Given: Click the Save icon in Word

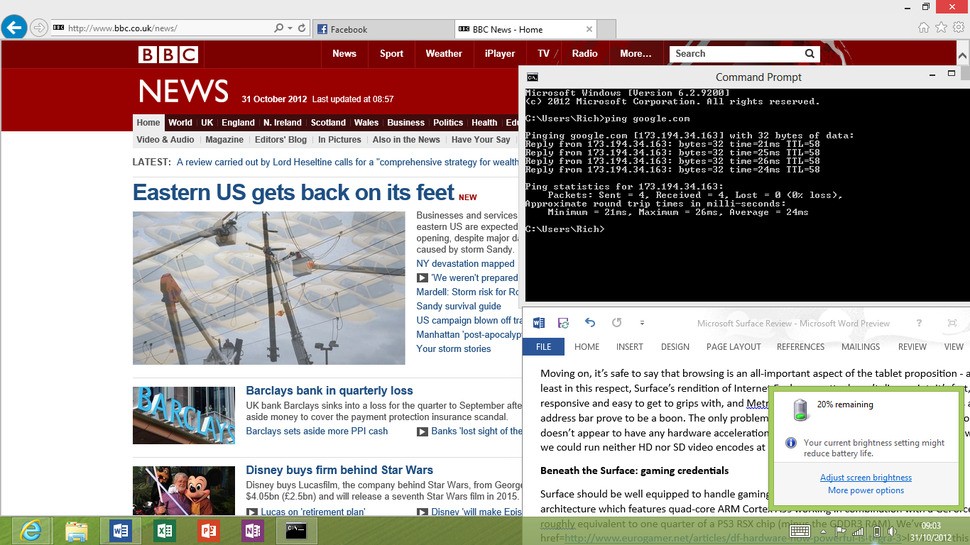Looking at the screenshot, I should [x=563, y=323].
